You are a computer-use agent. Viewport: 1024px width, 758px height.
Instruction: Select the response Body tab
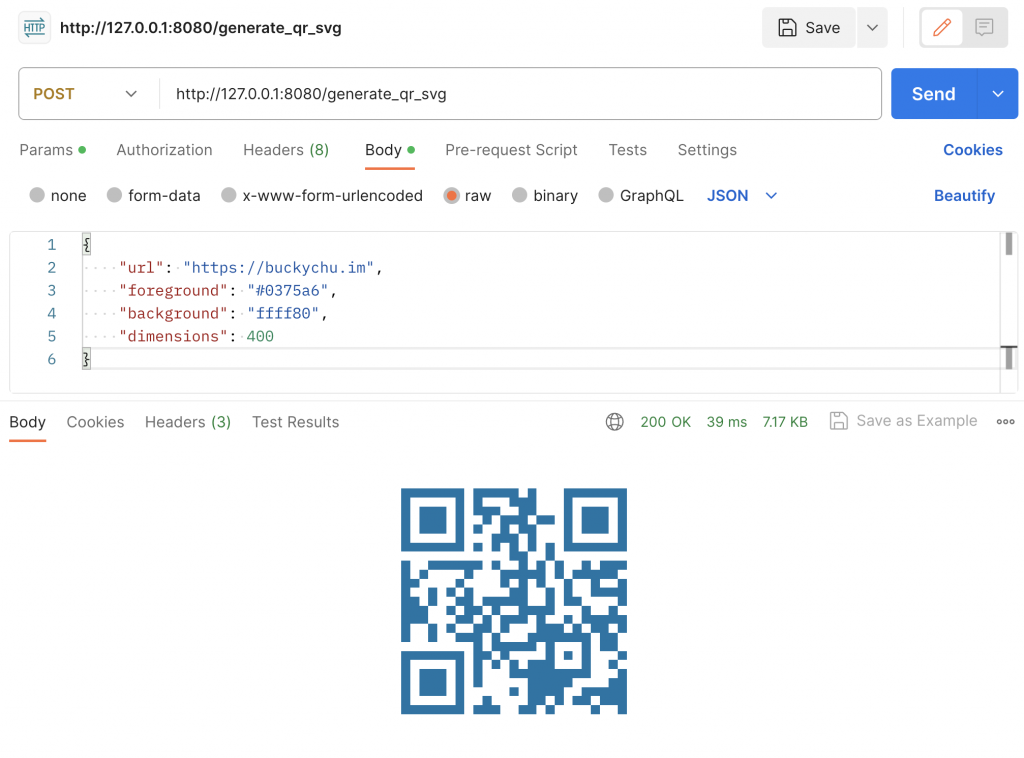click(27, 422)
